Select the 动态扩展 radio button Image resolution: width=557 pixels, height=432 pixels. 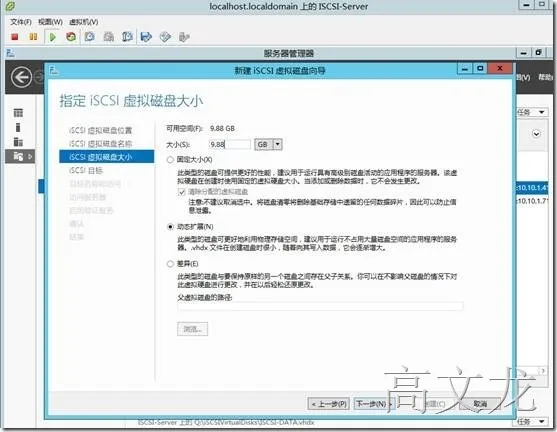point(170,227)
